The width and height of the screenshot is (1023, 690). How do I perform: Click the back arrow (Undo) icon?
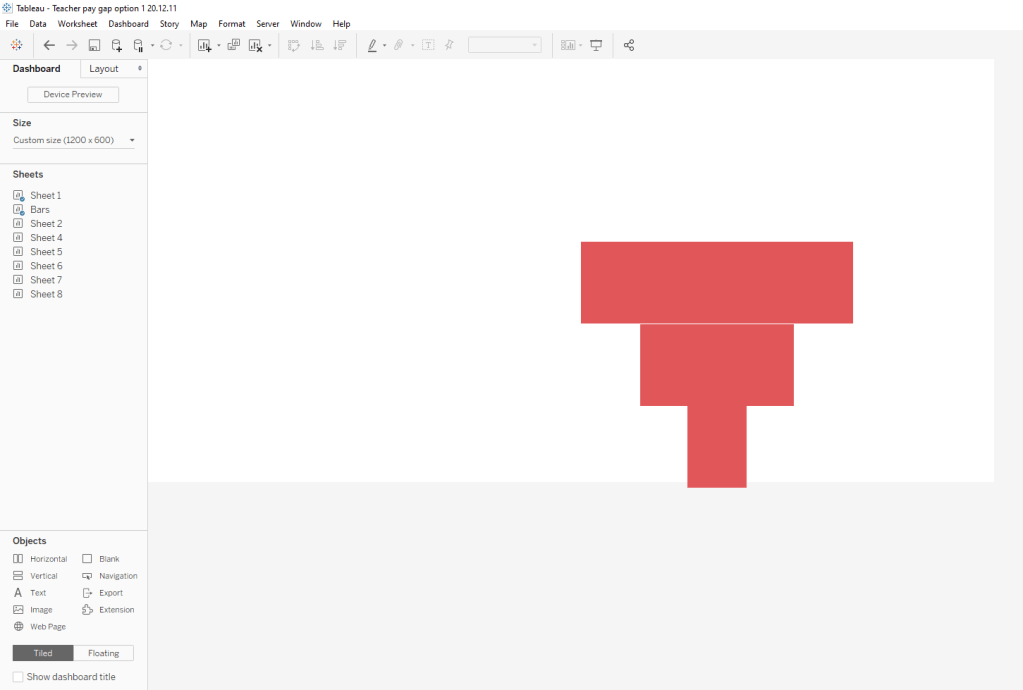pyautogui.click(x=49, y=45)
